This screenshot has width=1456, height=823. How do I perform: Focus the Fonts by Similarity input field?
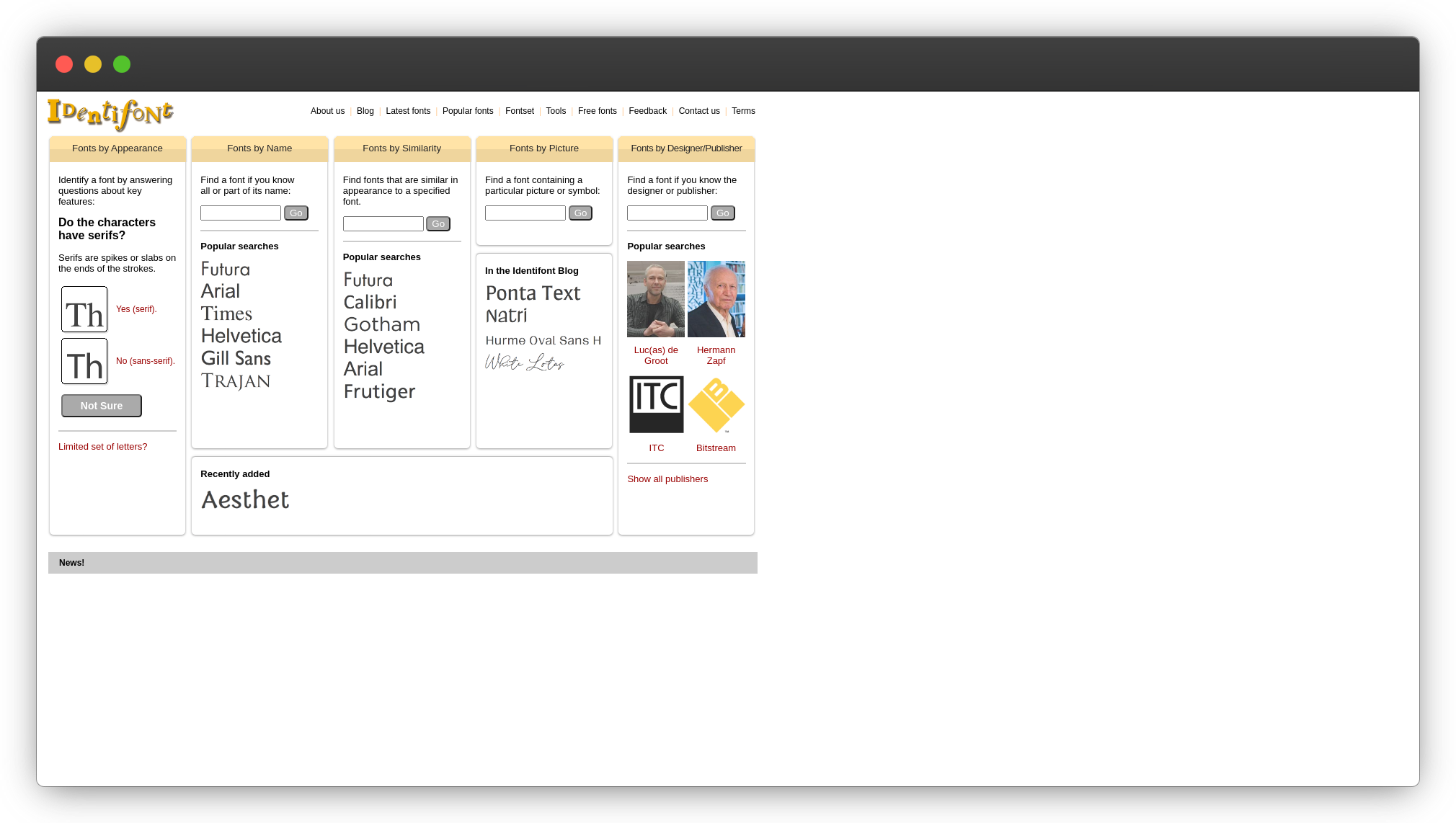click(383, 224)
